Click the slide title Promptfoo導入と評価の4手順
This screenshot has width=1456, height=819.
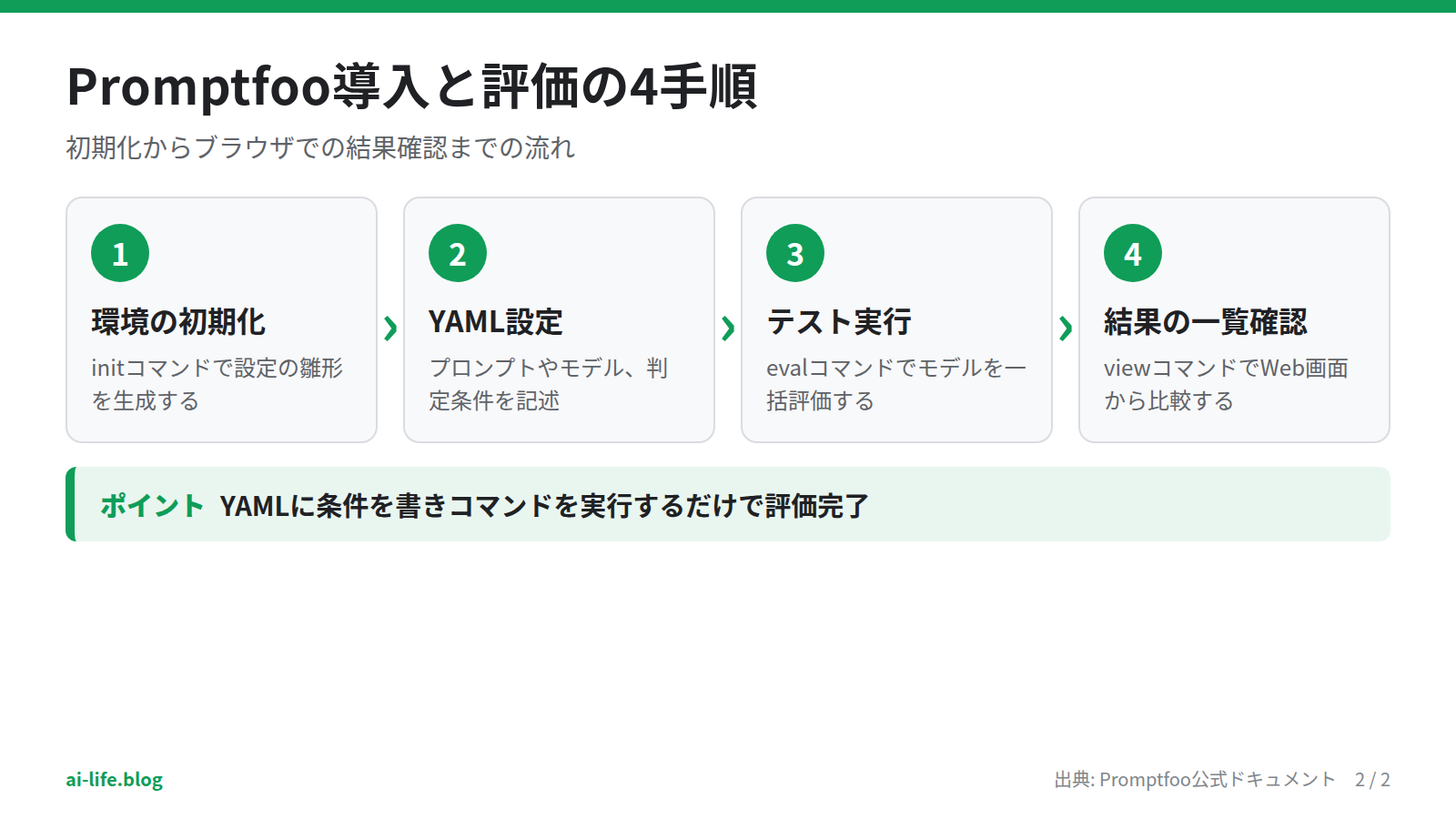(411, 86)
